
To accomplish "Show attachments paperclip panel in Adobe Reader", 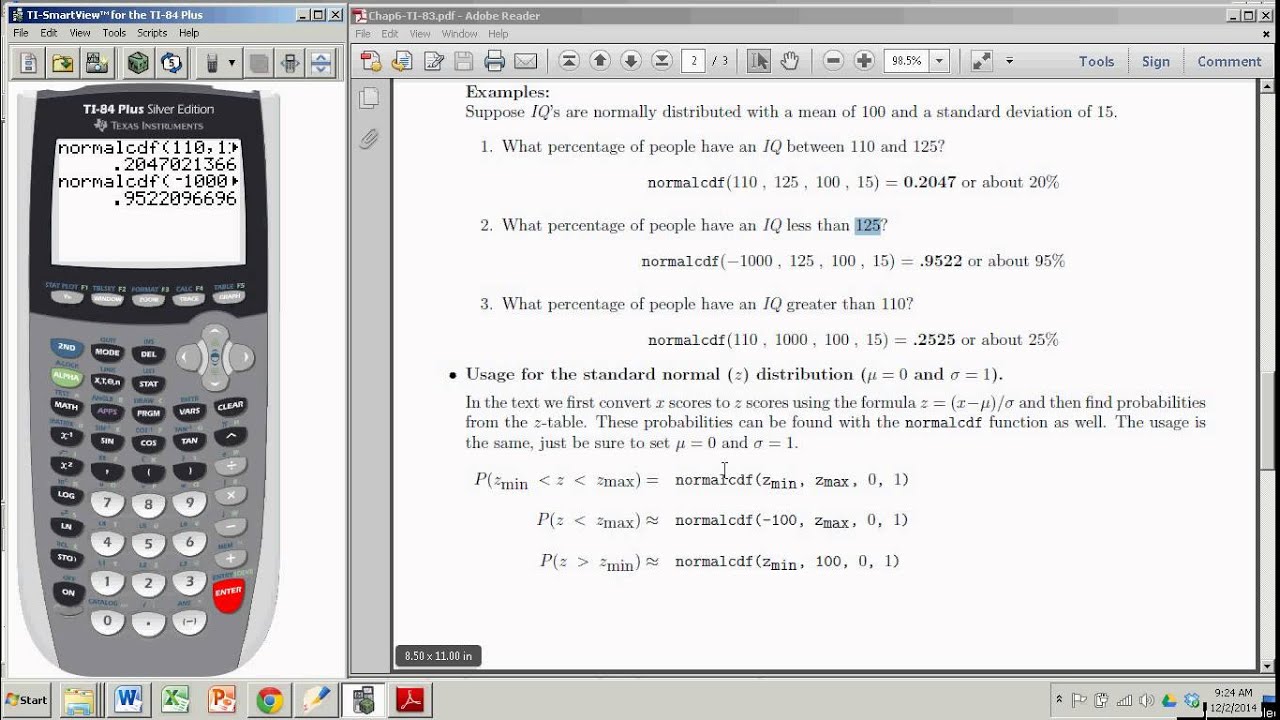I will coord(369,138).
